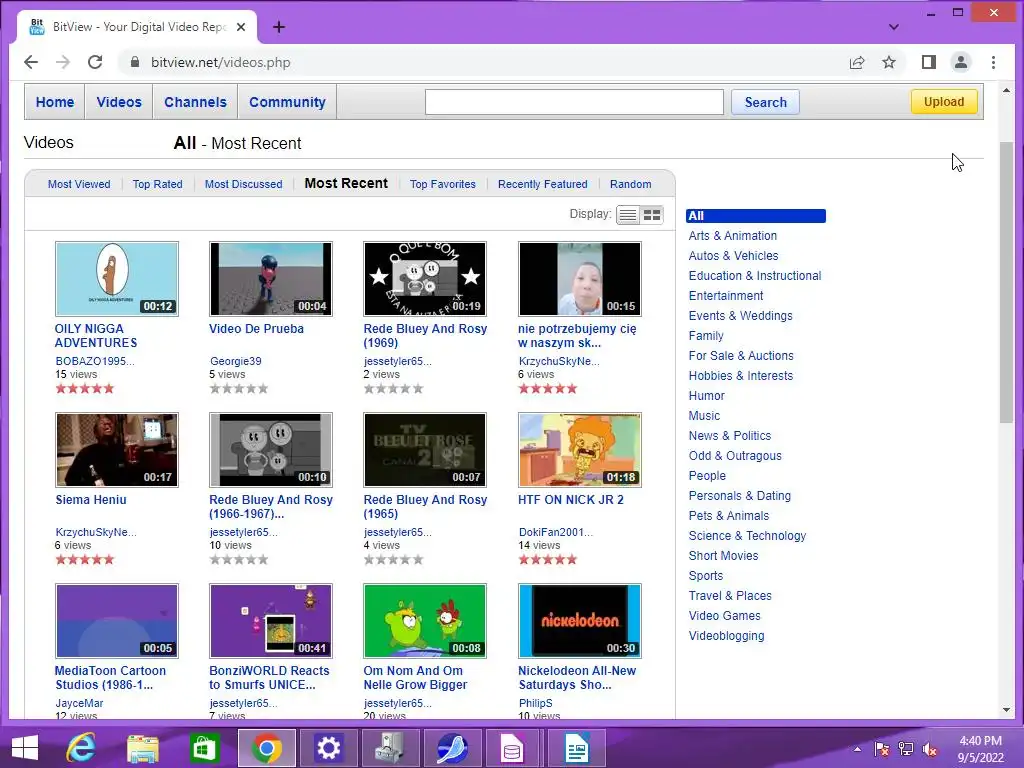The width and height of the screenshot is (1024, 768).
Task: Rate Rede Bluey And Rosy (1965) stars
Action: [393, 560]
